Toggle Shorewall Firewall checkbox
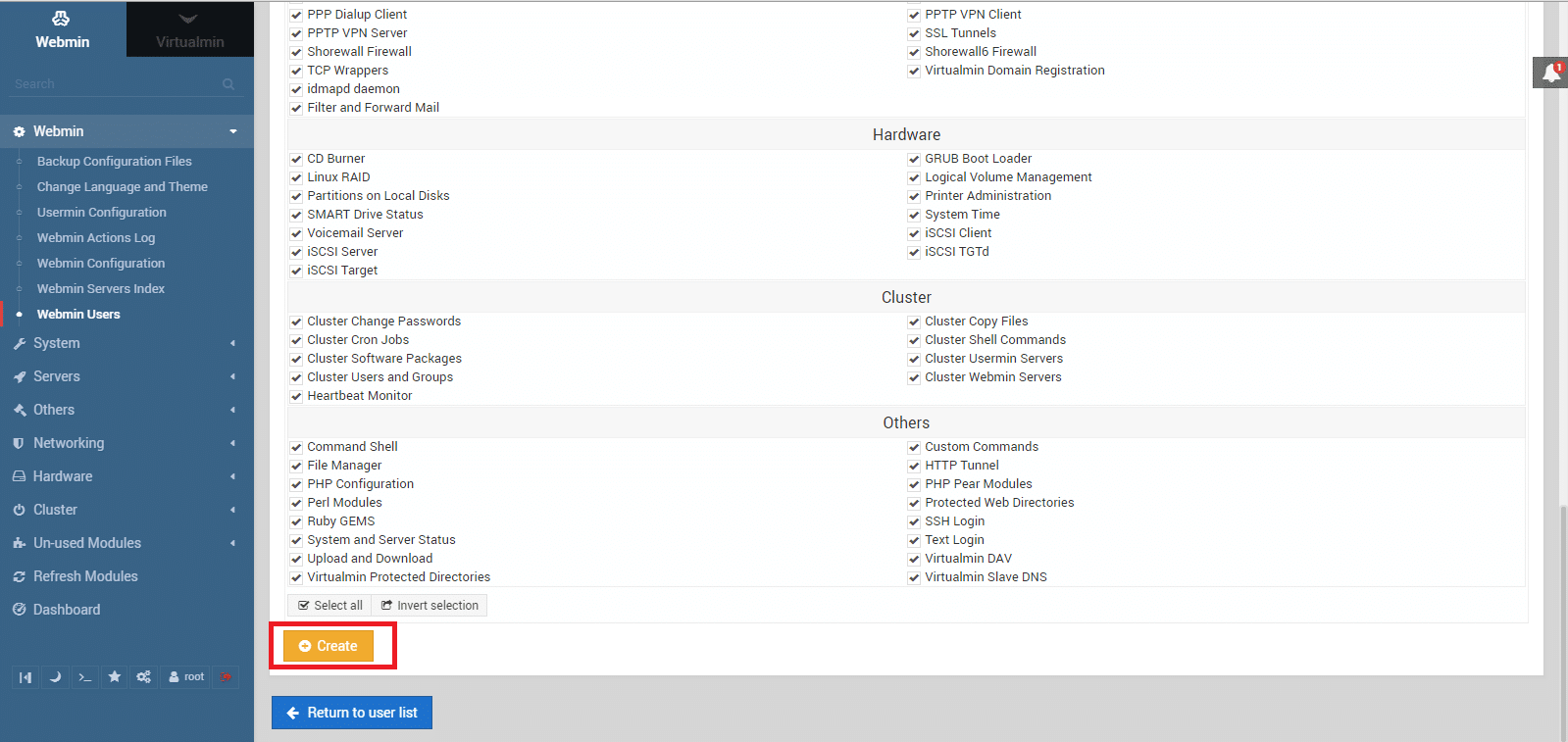The image size is (1568, 742). 296,52
